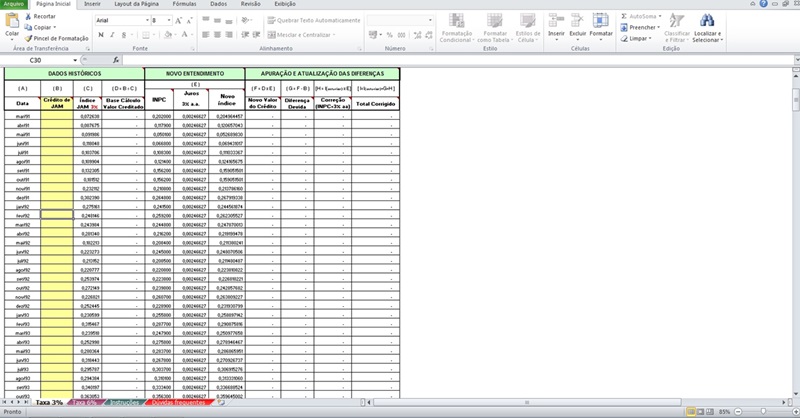Toggle bold (N) formatting
This screenshot has width=800, height=418.
101,35
